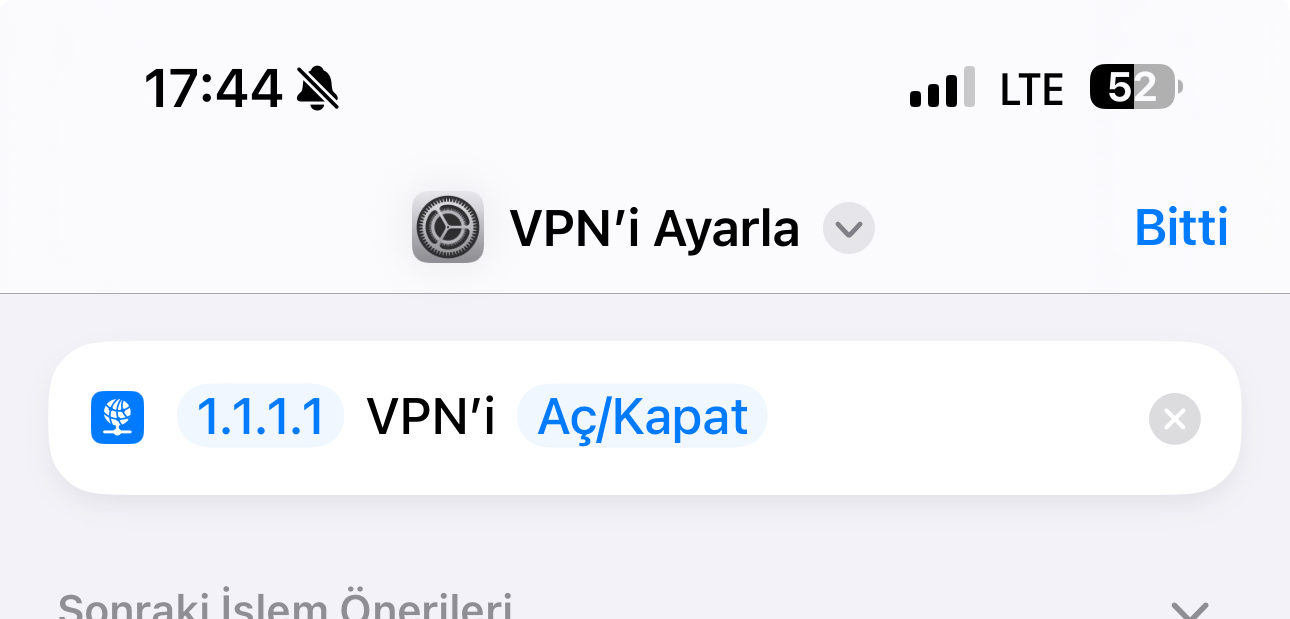1290x619 pixels.
Task: Tap the 17:44 clock in status bar
Action: pyautogui.click(x=213, y=89)
